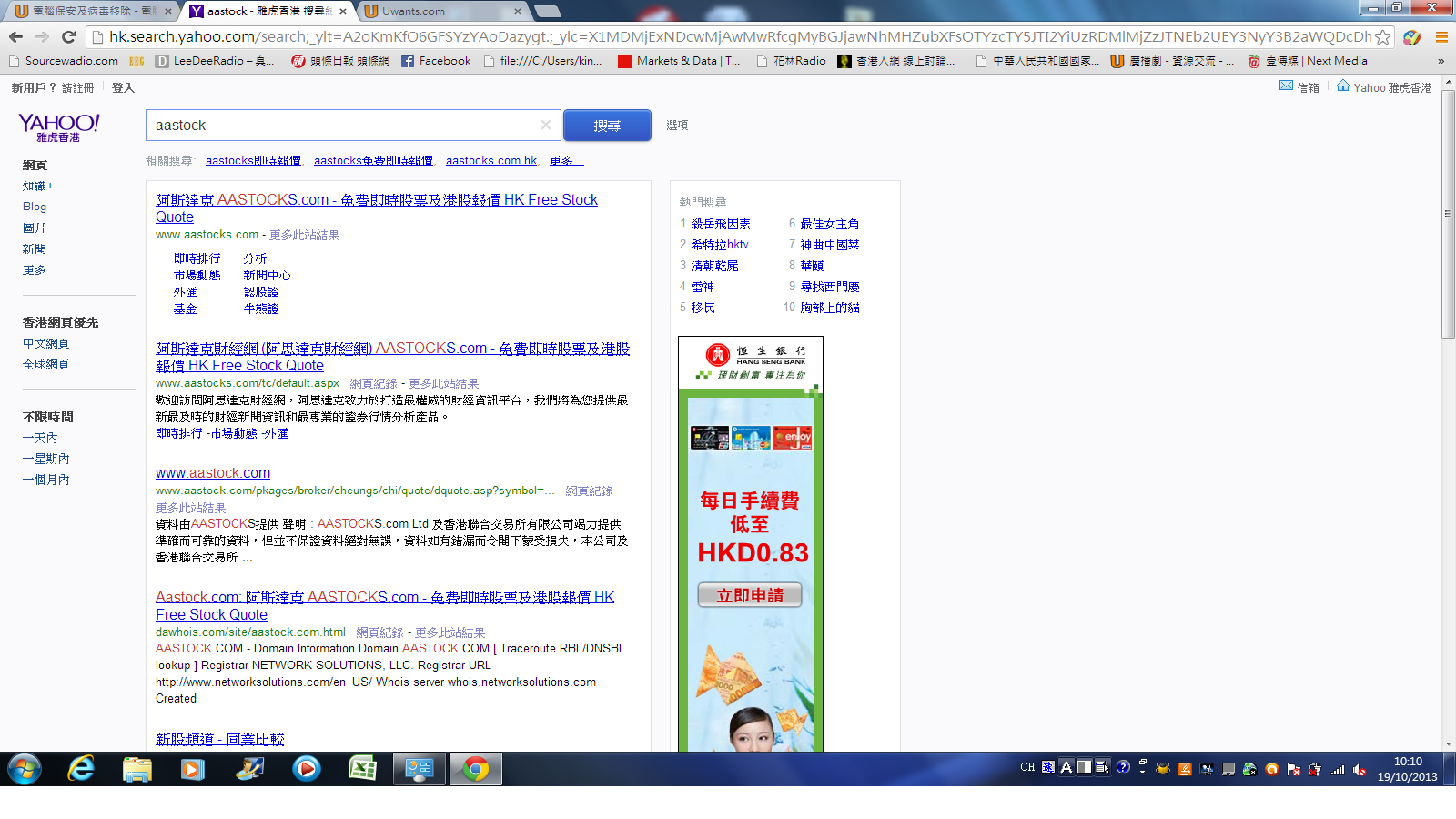The height and width of the screenshot is (819, 1456).
Task: Close the aastock Yahoo search tab
Action: pyautogui.click(x=342, y=11)
